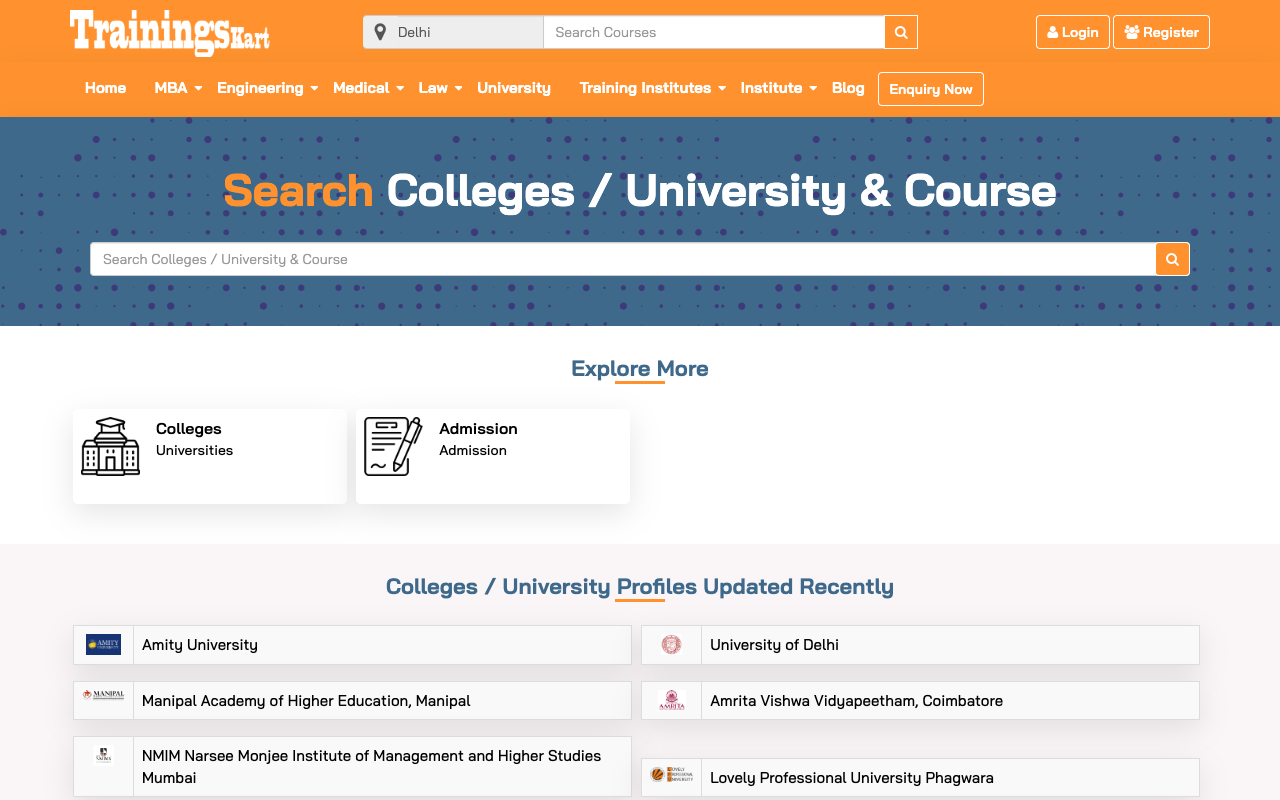This screenshot has width=1280, height=800.
Task: Click the Explore More heading
Action: [x=640, y=369]
